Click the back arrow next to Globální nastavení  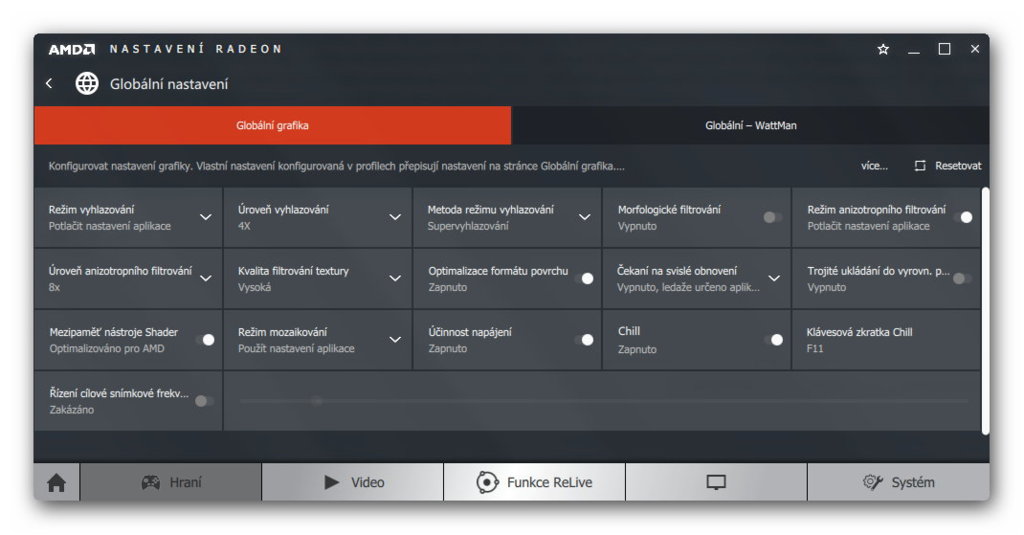49,84
